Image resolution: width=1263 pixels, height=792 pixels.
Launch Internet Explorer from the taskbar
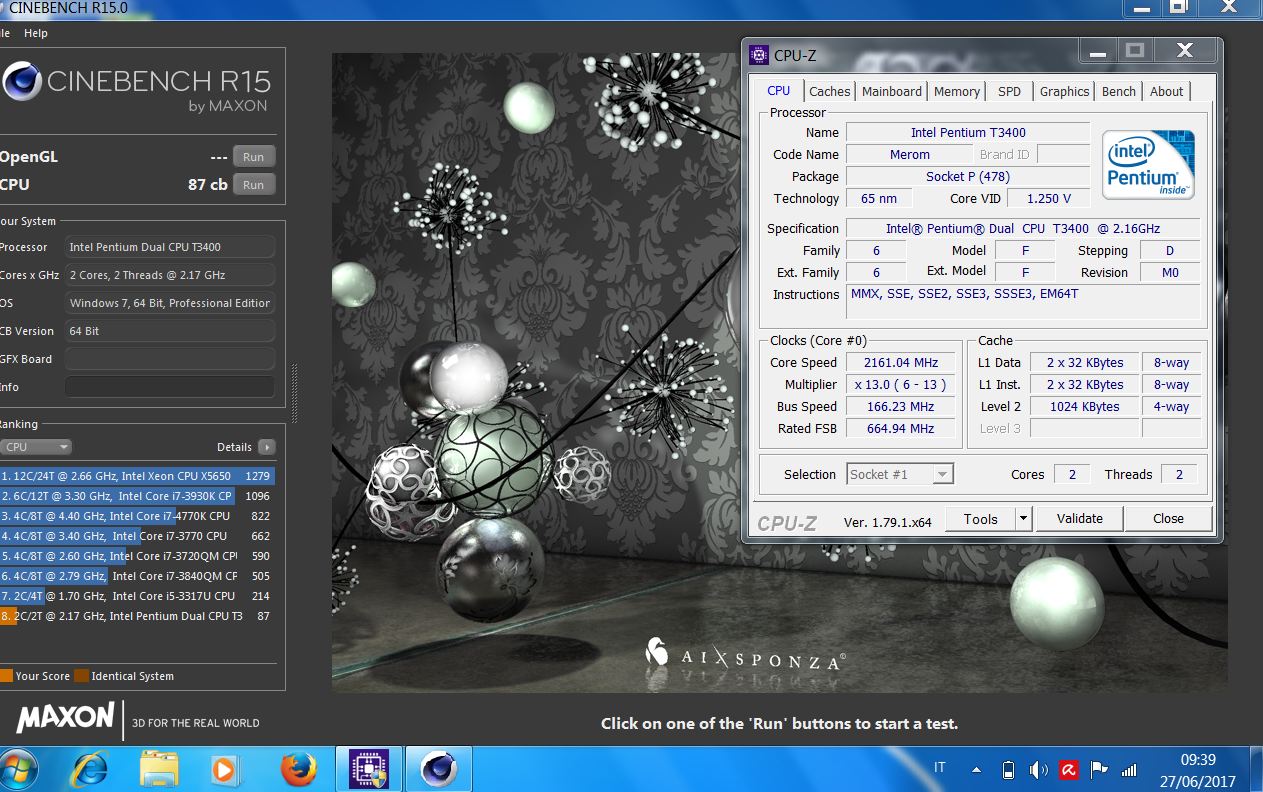click(x=90, y=769)
